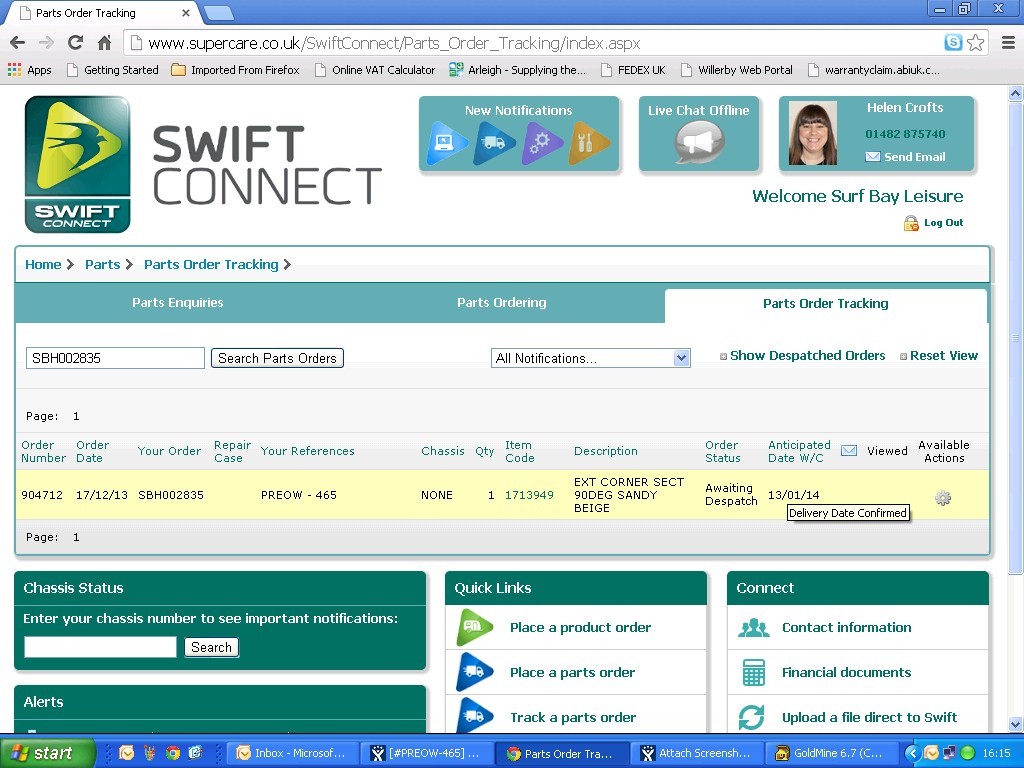Click the chassis number input field

[100, 647]
